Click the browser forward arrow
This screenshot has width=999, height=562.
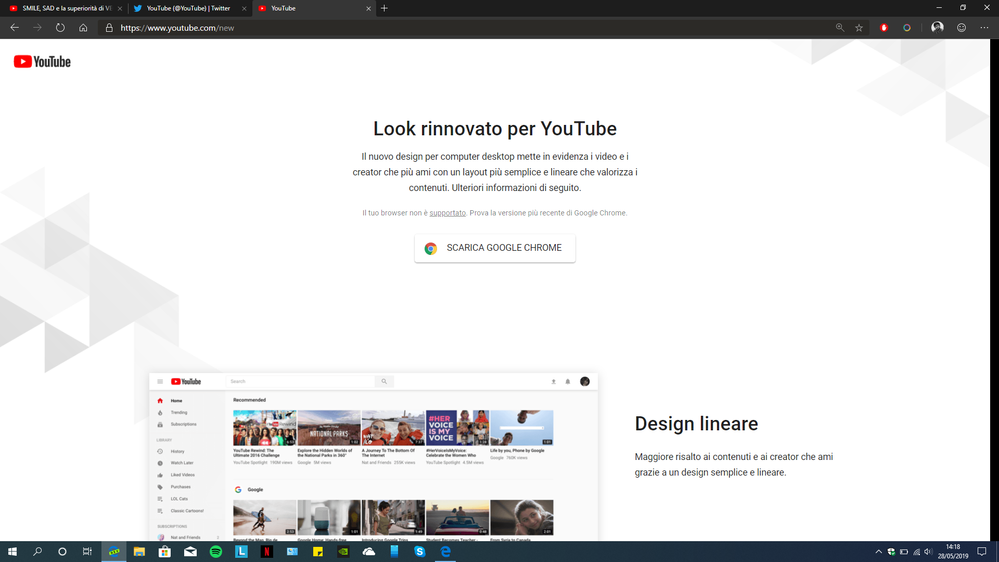pyautogui.click(x=37, y=27)
